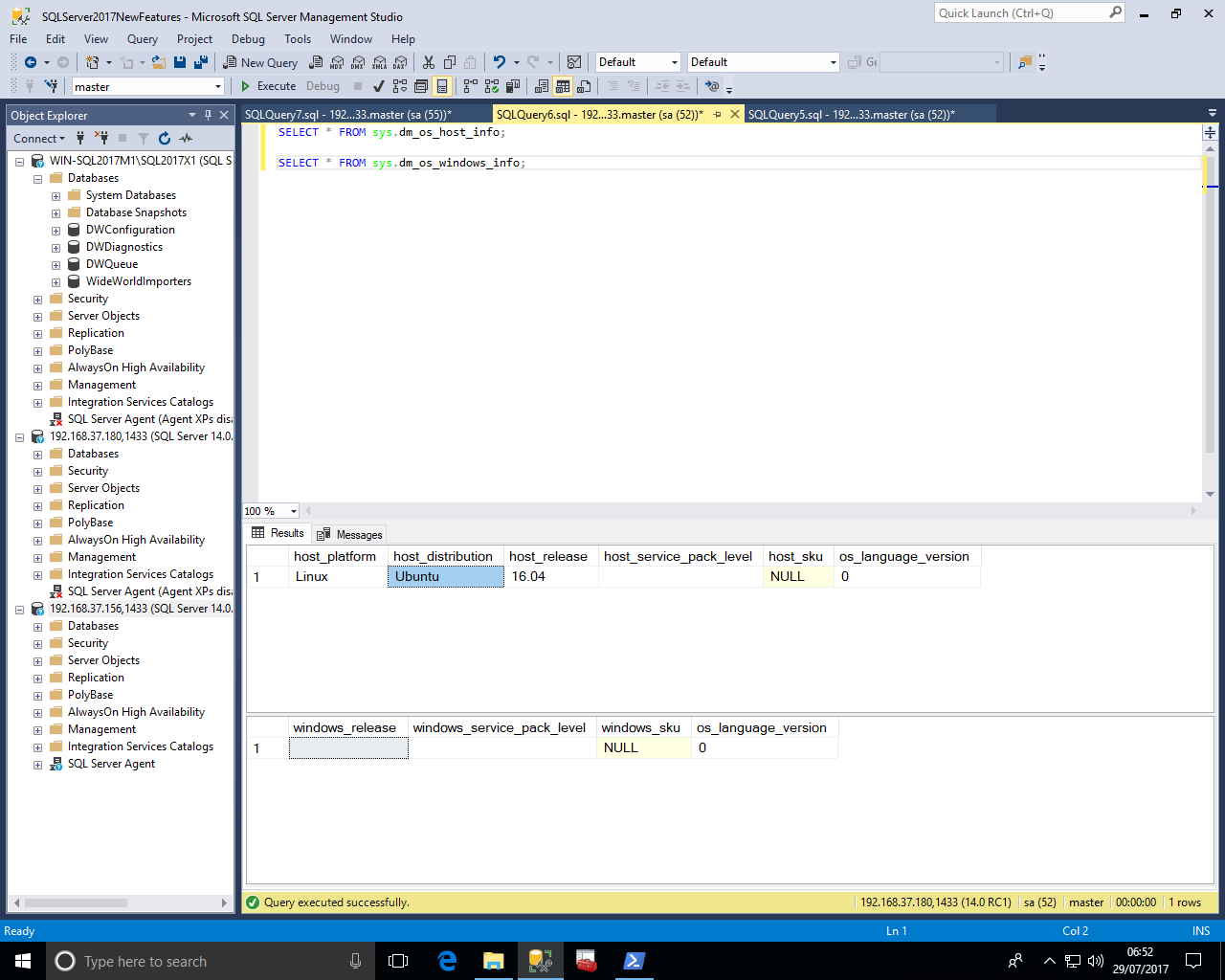Click the Execute query button
Image resolution: width=1225 pixels, height=980 pixels.
coord(268,86)
